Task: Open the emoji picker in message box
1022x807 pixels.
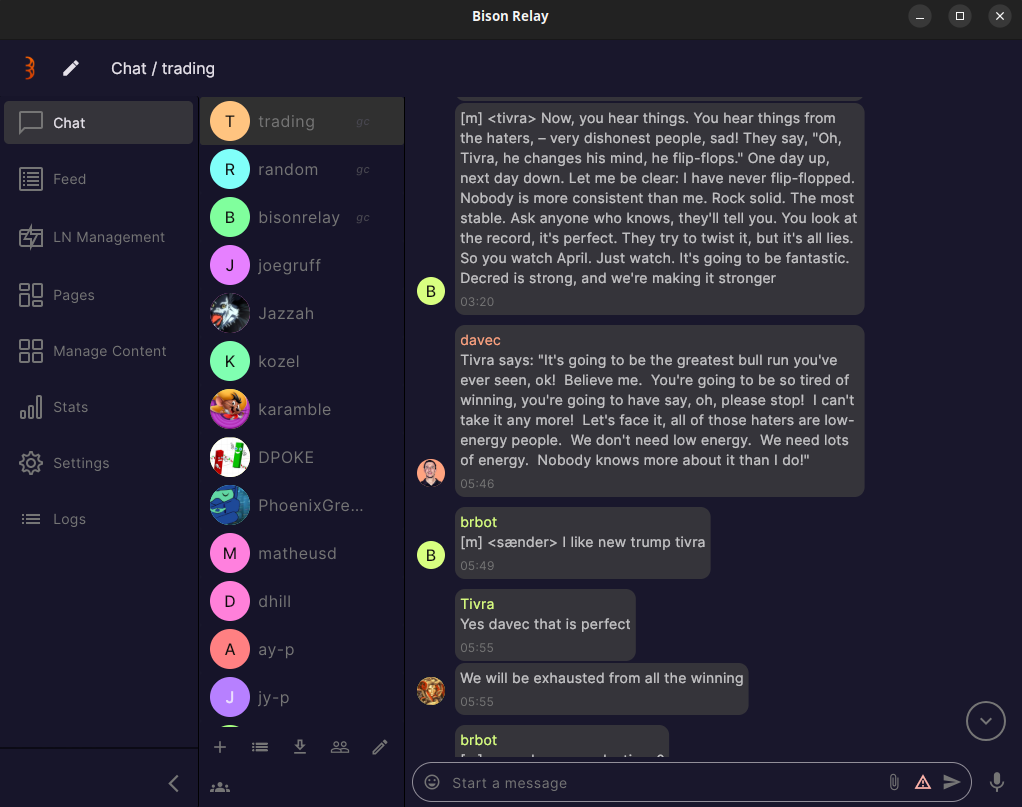Action: pyautogui.click(x=432, y=782)
